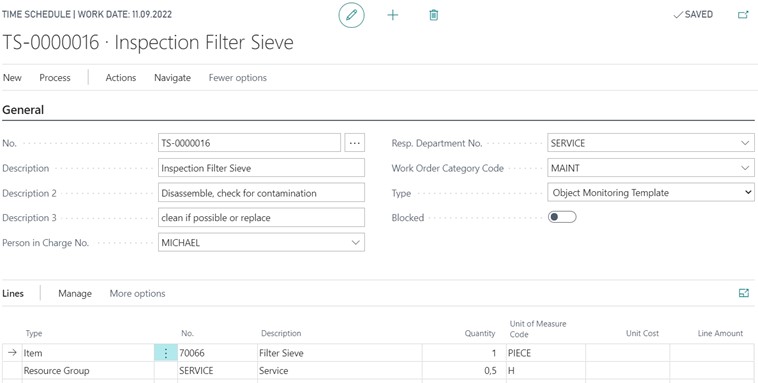Click the Type column header
Screen dimensions: 758x383
coord(34,333)
